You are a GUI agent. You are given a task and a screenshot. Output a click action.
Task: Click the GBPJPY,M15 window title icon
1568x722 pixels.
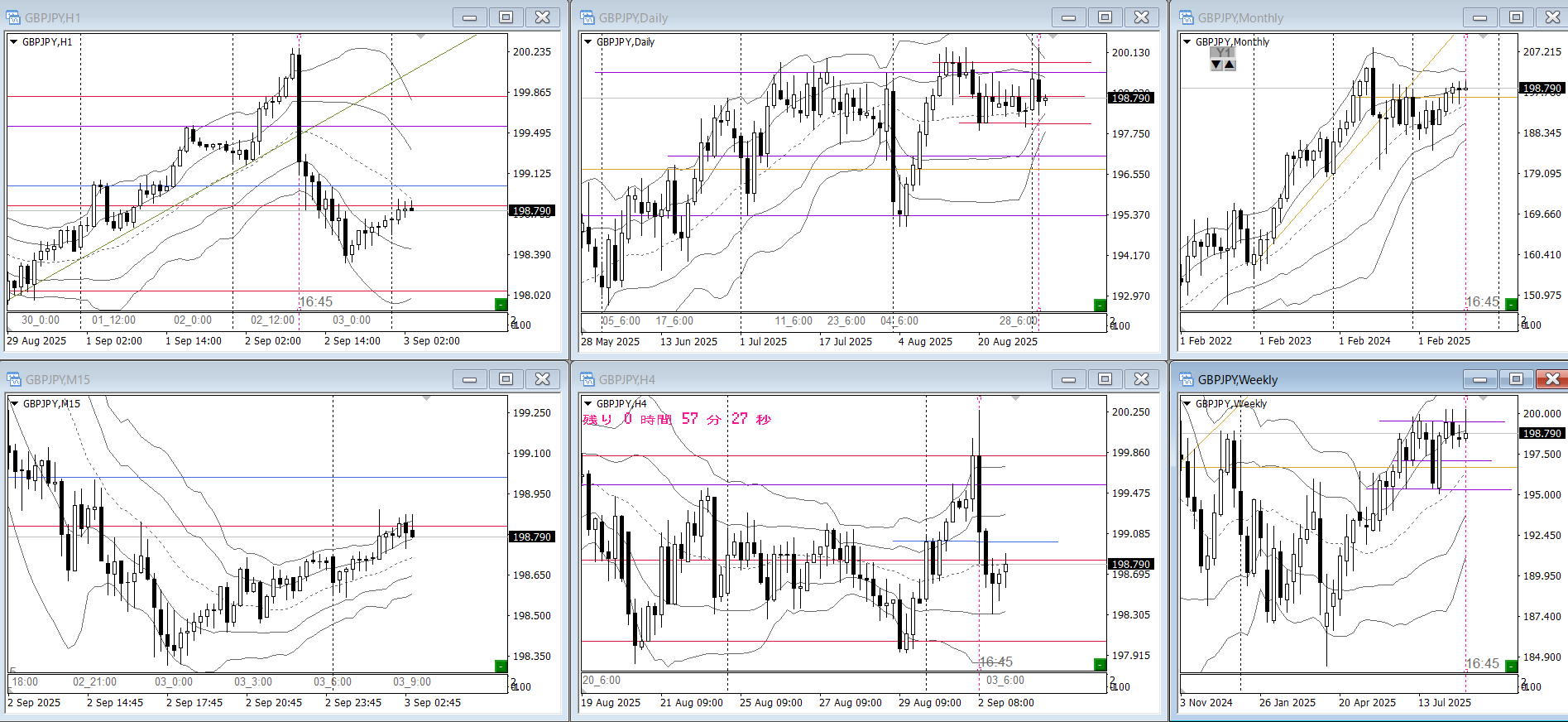click(x=13, y=379)
